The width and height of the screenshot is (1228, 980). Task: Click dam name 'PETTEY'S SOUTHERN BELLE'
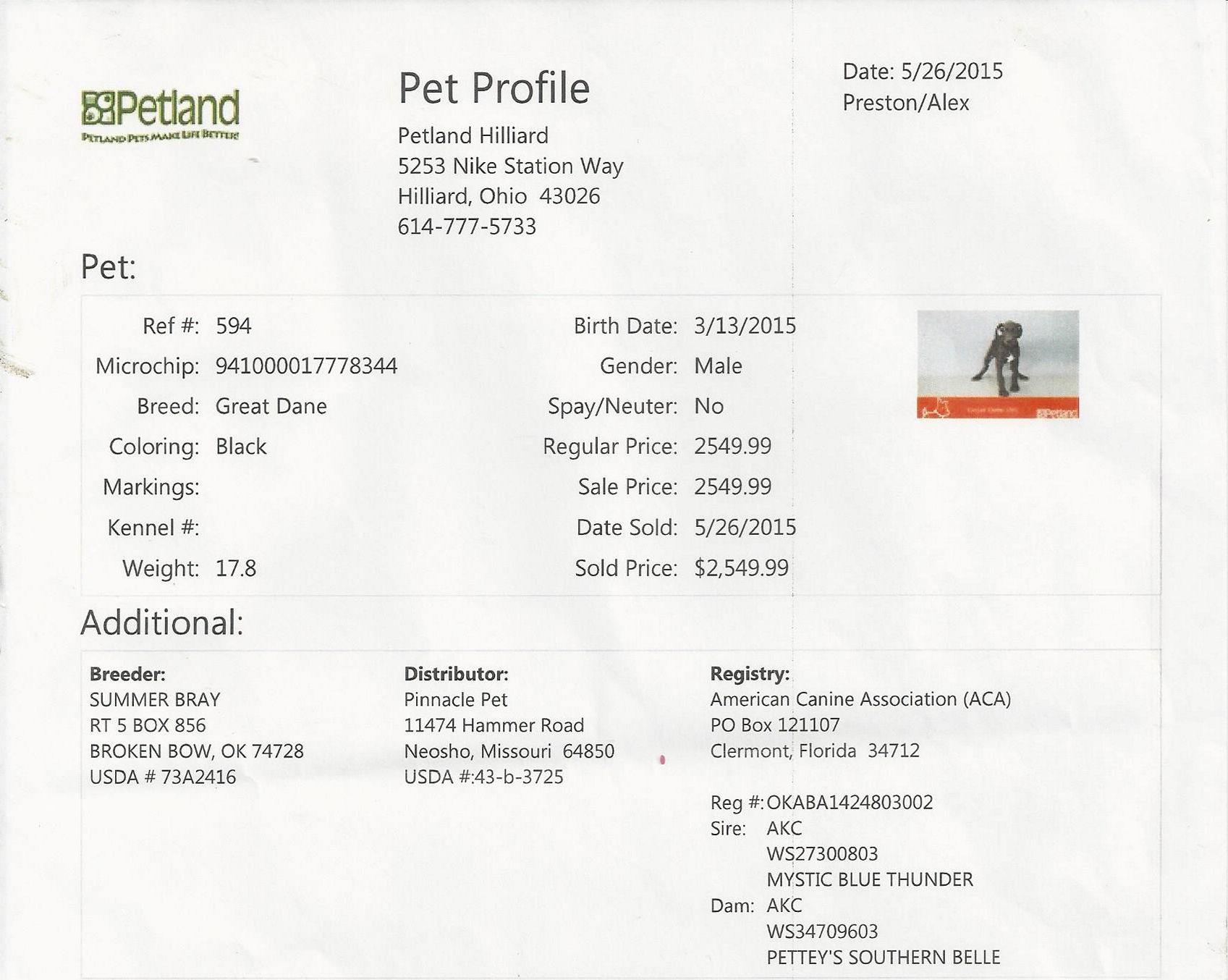[x=884, y=958]
